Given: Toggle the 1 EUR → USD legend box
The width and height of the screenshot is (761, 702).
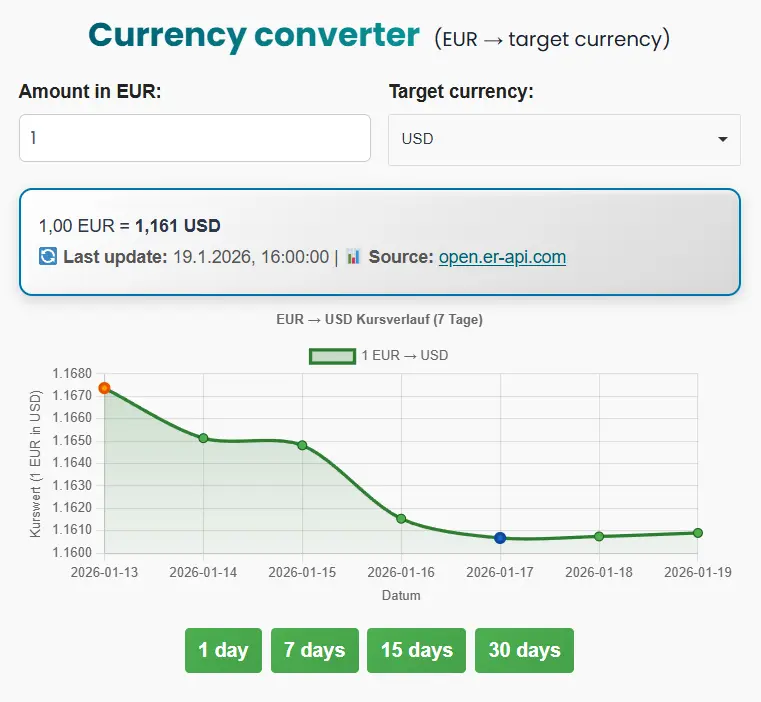Looking at the screenshot, I should [332, 356].
